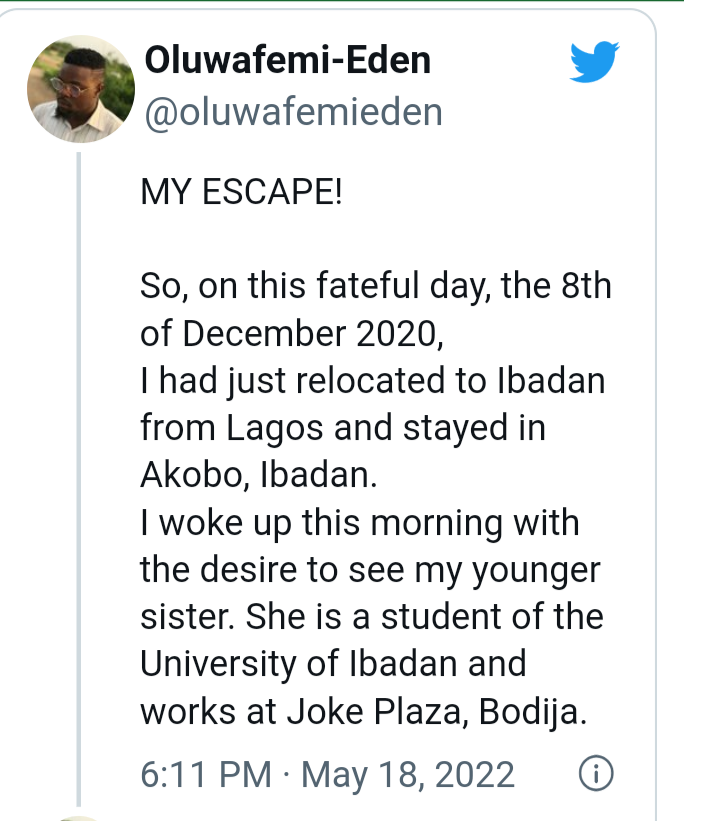Viewport: 720px width, 821px height.
Task: Click the word 'Lagos' in the tweet
Action: [274, 428]
